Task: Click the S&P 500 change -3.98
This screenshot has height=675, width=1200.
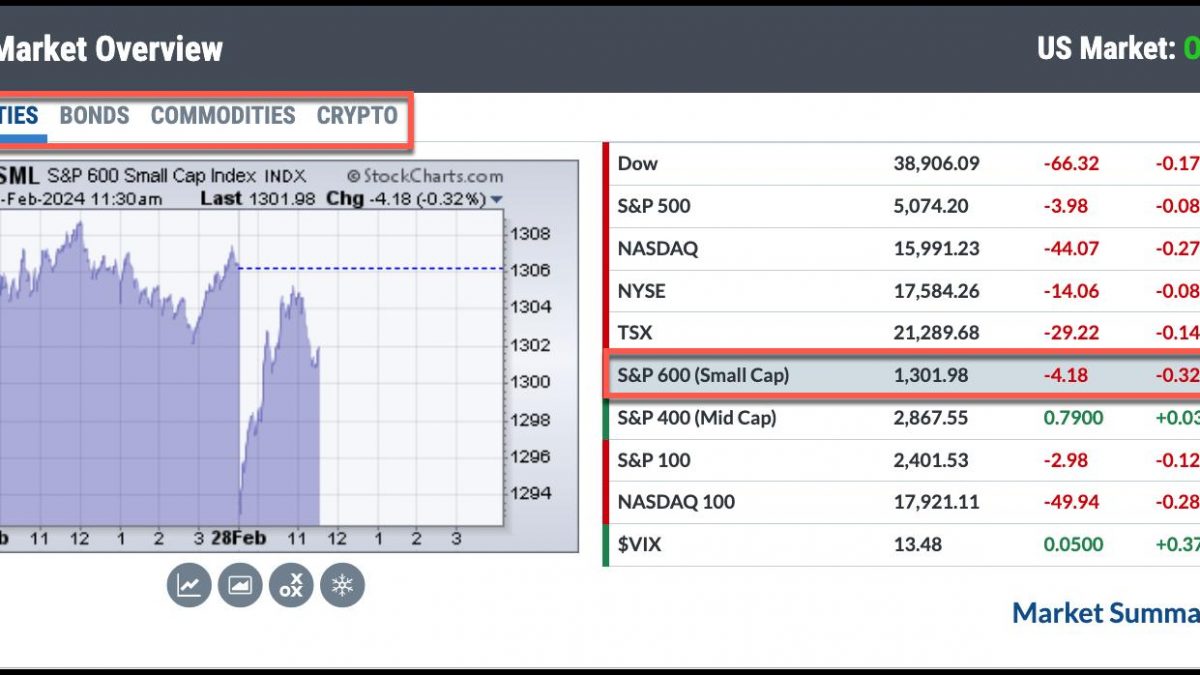Action: pos(1066,207)
